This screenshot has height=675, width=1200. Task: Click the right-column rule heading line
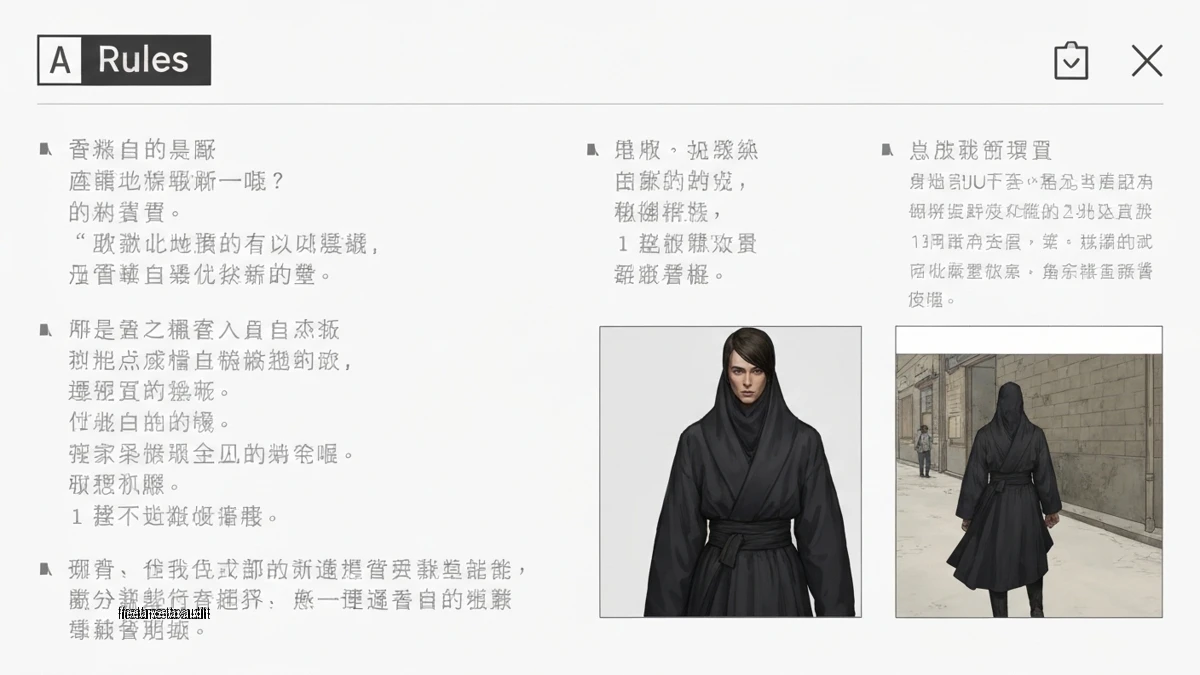(980, 151)
